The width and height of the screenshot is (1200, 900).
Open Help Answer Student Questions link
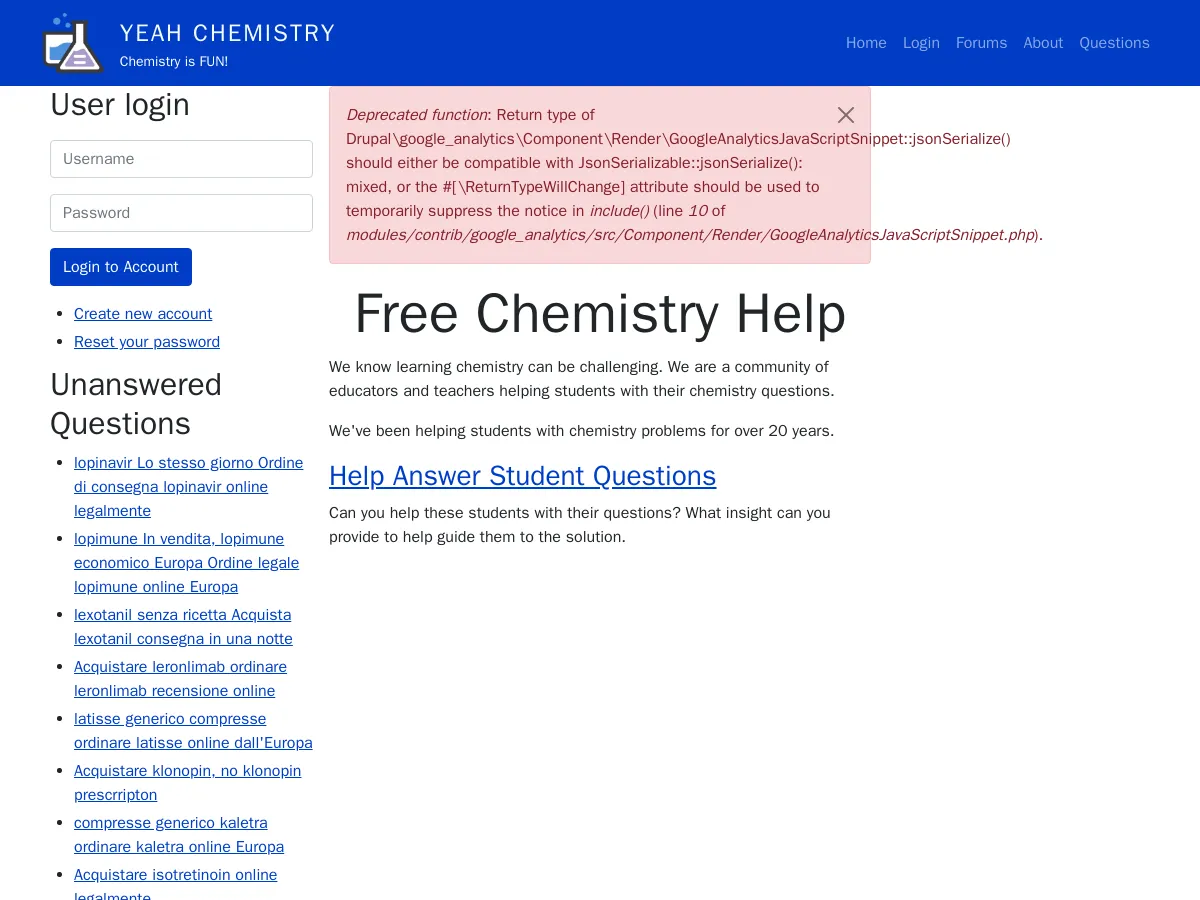point(522,476)
